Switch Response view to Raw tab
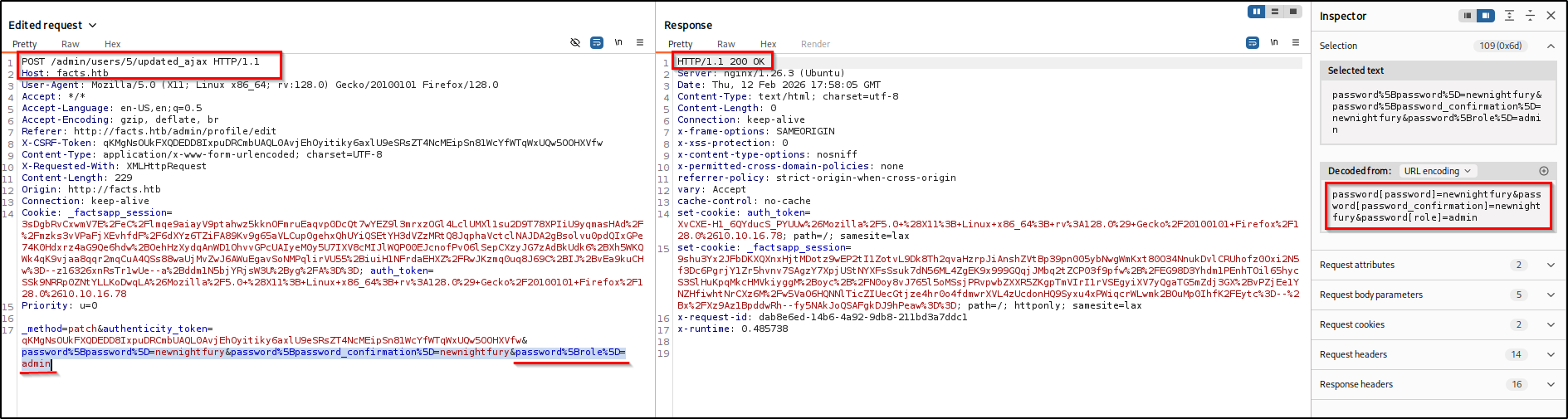The width and height of the screenshot is (1568, 419). 726,44
